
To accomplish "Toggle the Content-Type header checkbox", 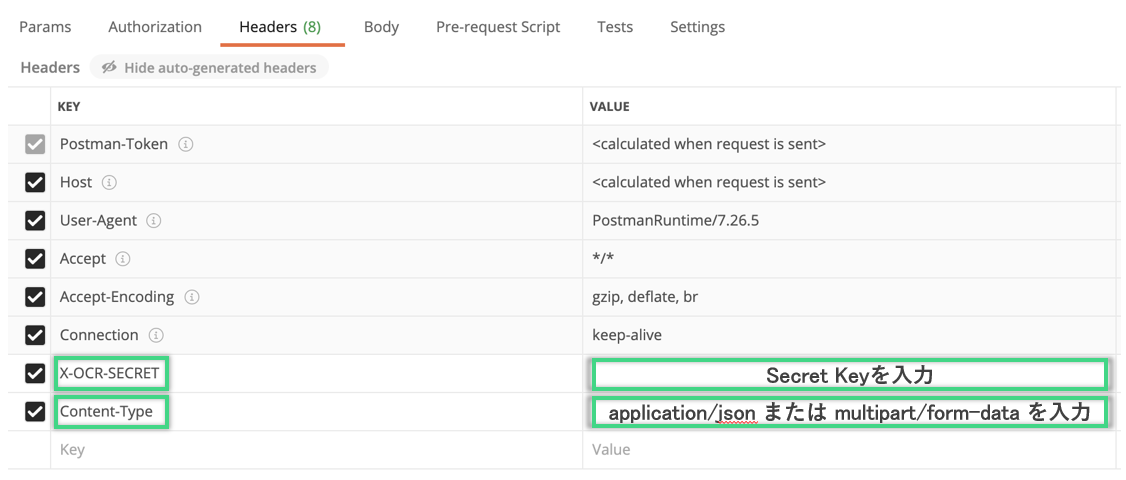I will click(x=35, y=411).
